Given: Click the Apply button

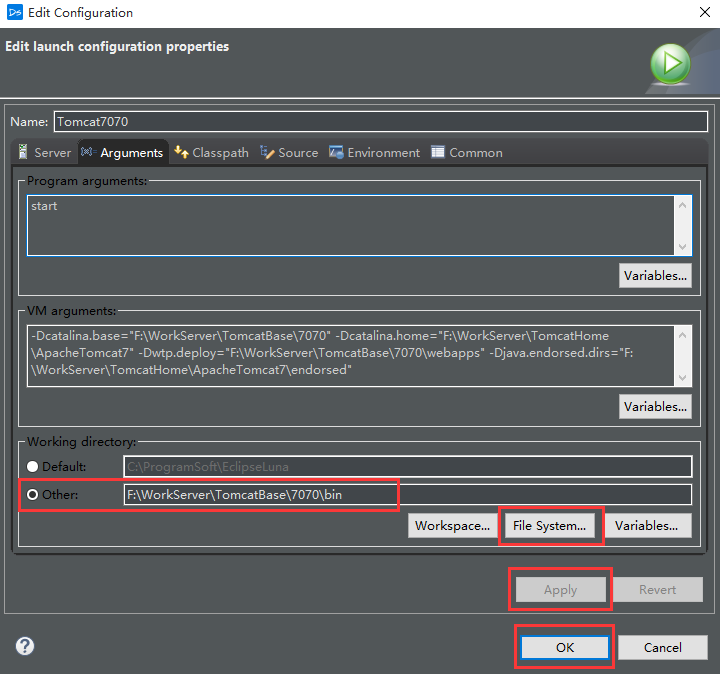Looking at the screenshot, I should [x=561, y=590].
